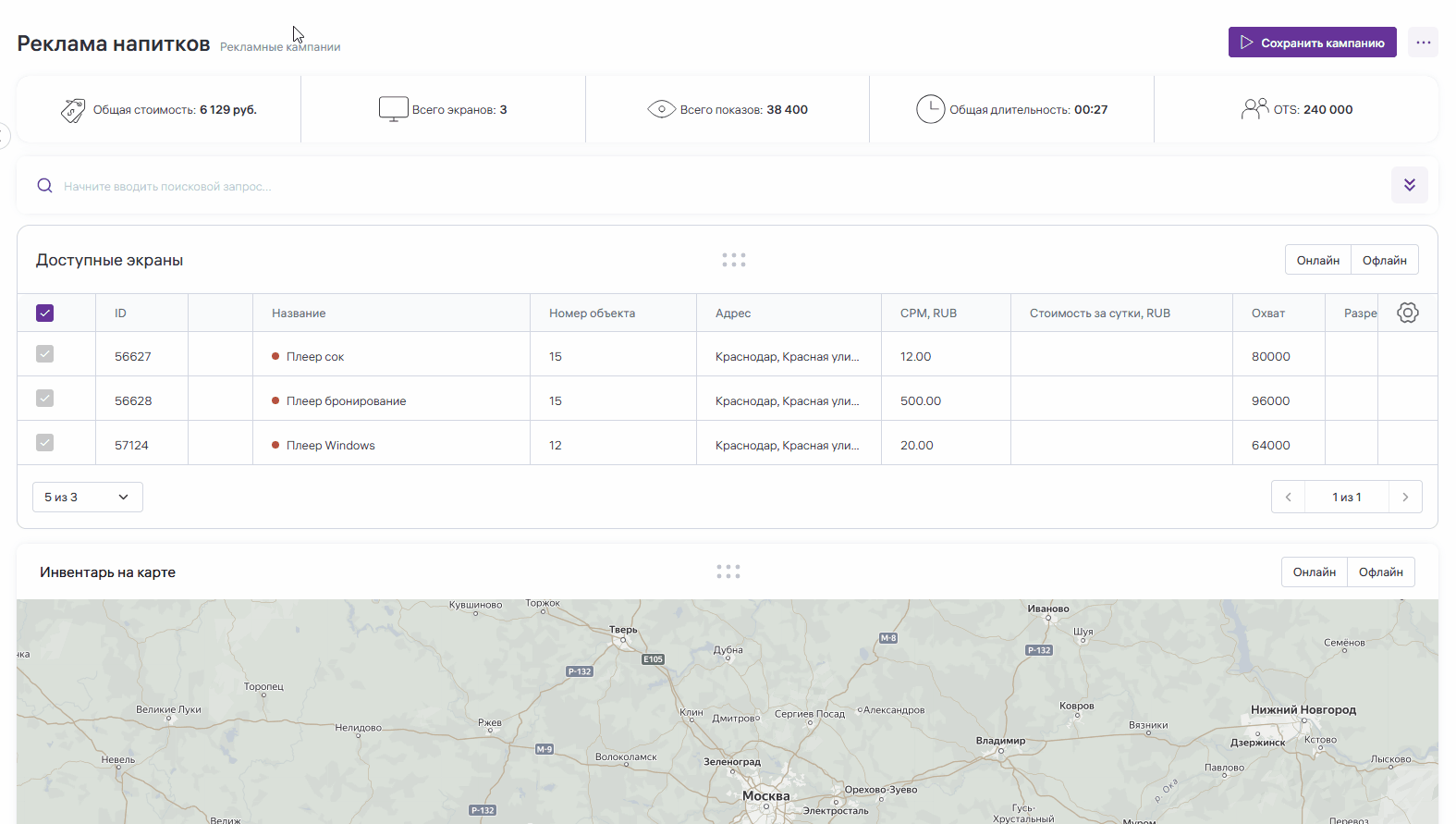Click the price tag total cost icon
Viewport: 1456px width, 824px height.
(x=73, y=110)
